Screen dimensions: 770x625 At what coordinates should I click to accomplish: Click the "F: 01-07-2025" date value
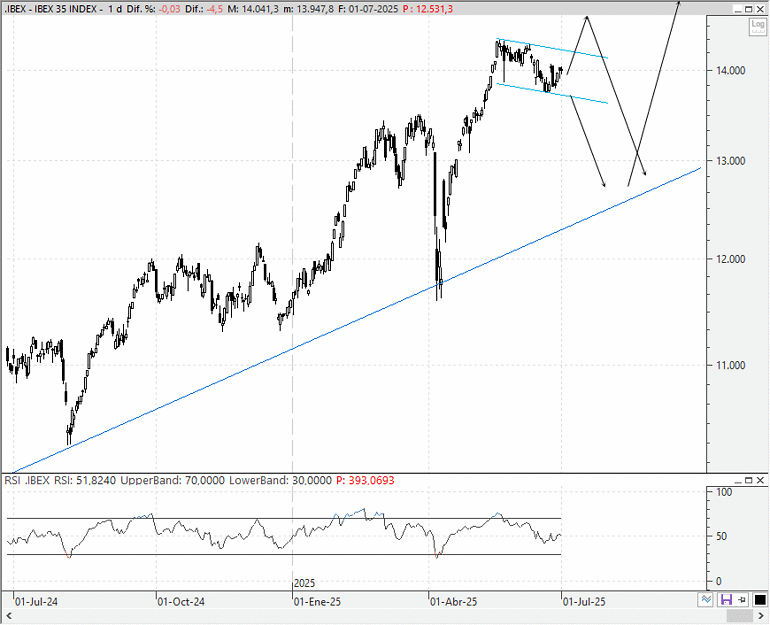point(368,9)
